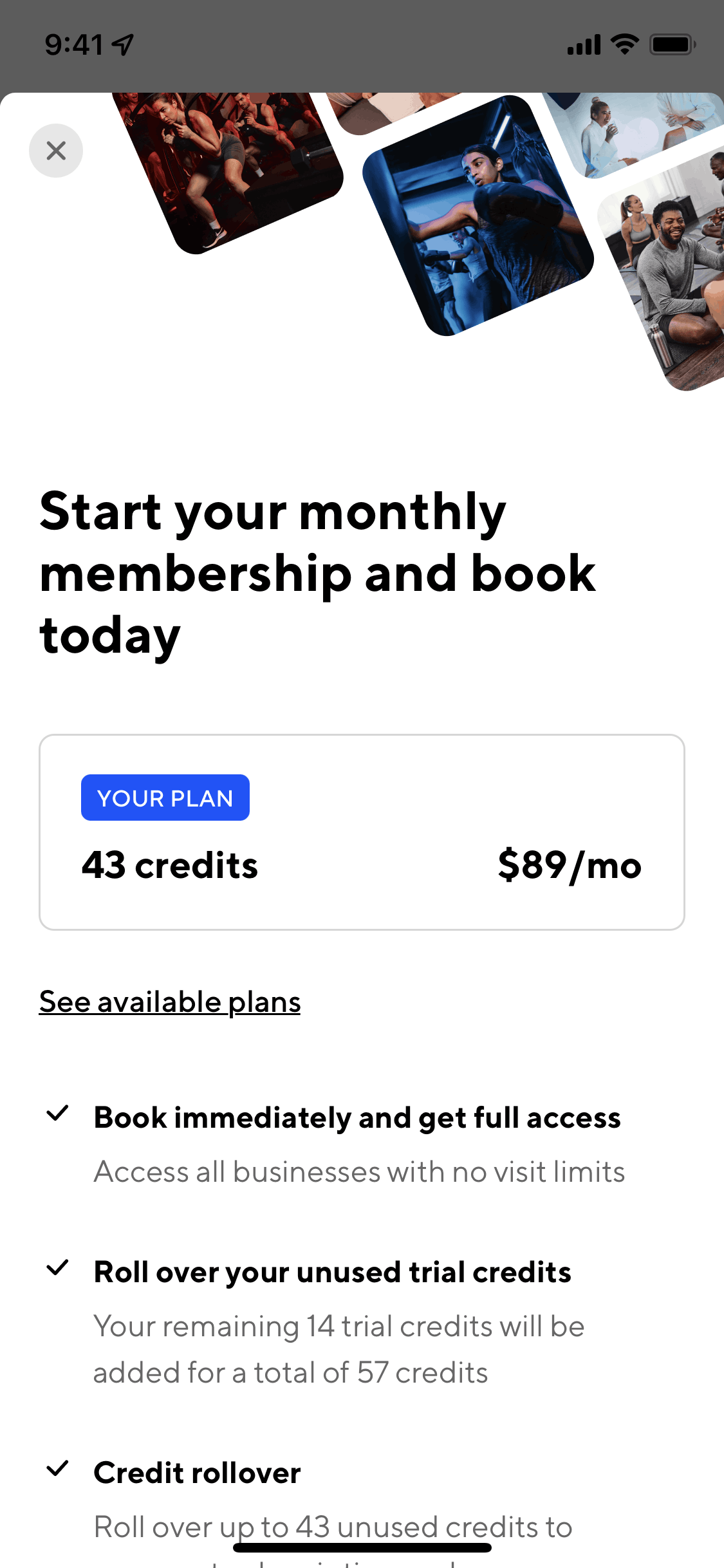Viewport: 724px width, 1568px height.
Task: Tap checkmark next to Credit rollover
Action: [x=58, y=1468]
